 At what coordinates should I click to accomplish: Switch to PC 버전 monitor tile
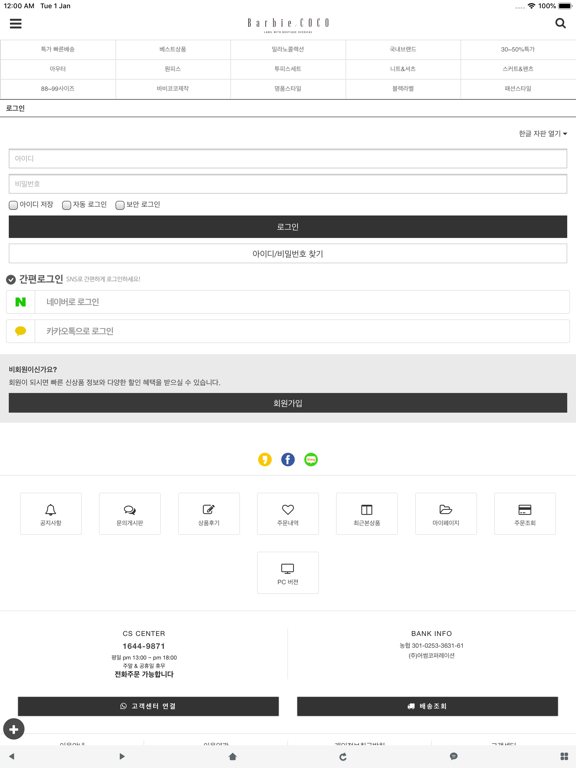tap(288, 573)
